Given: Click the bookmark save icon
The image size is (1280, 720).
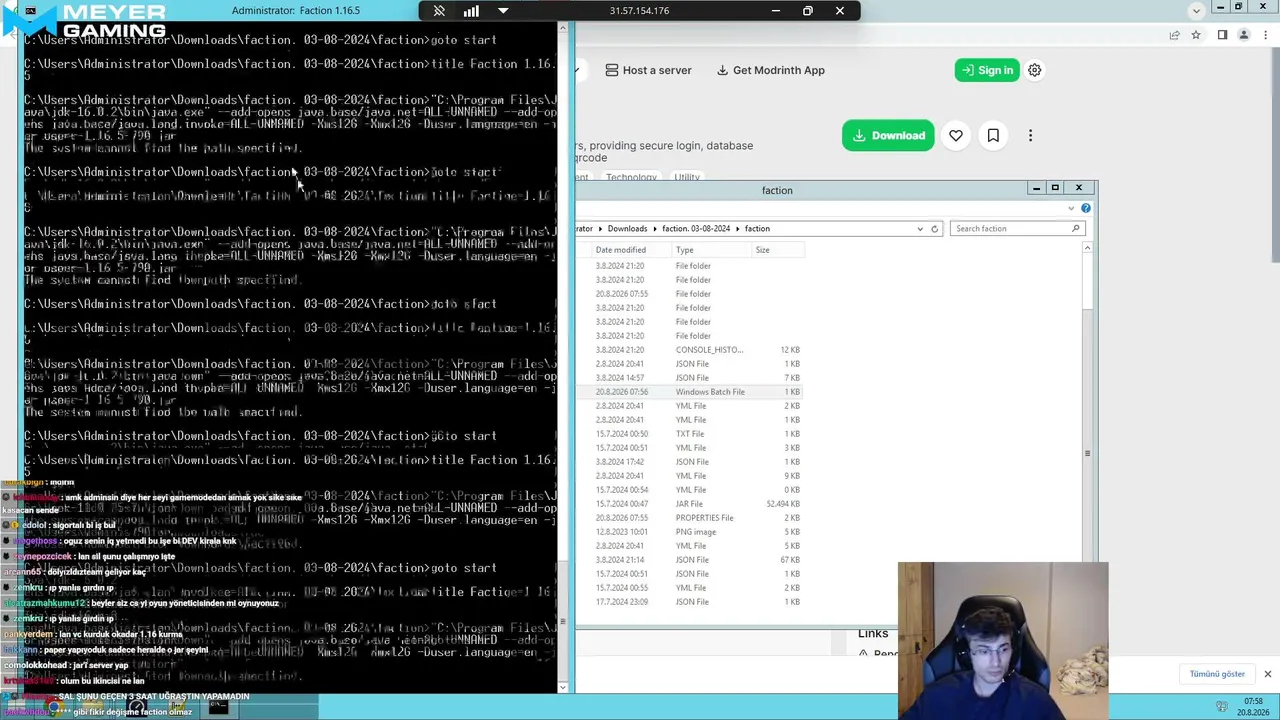Looking at the screenshot, I should coord(993,136).
